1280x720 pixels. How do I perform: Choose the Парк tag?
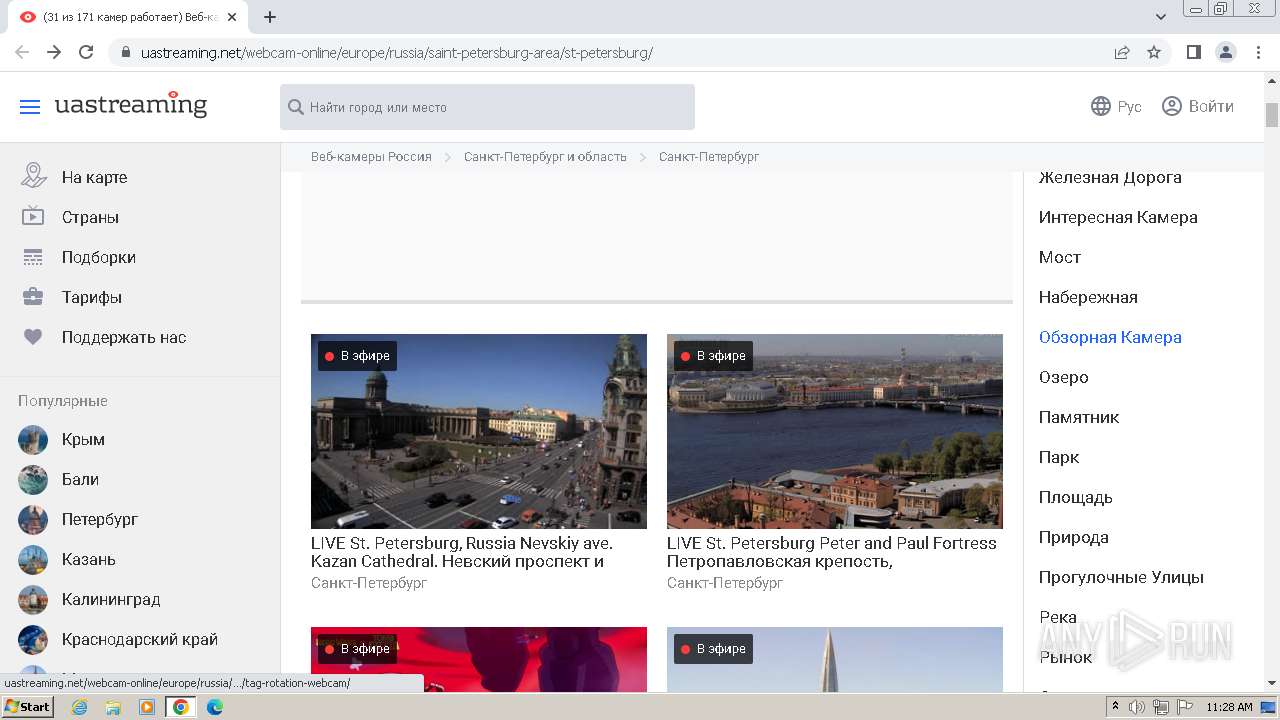point(1059,457)
